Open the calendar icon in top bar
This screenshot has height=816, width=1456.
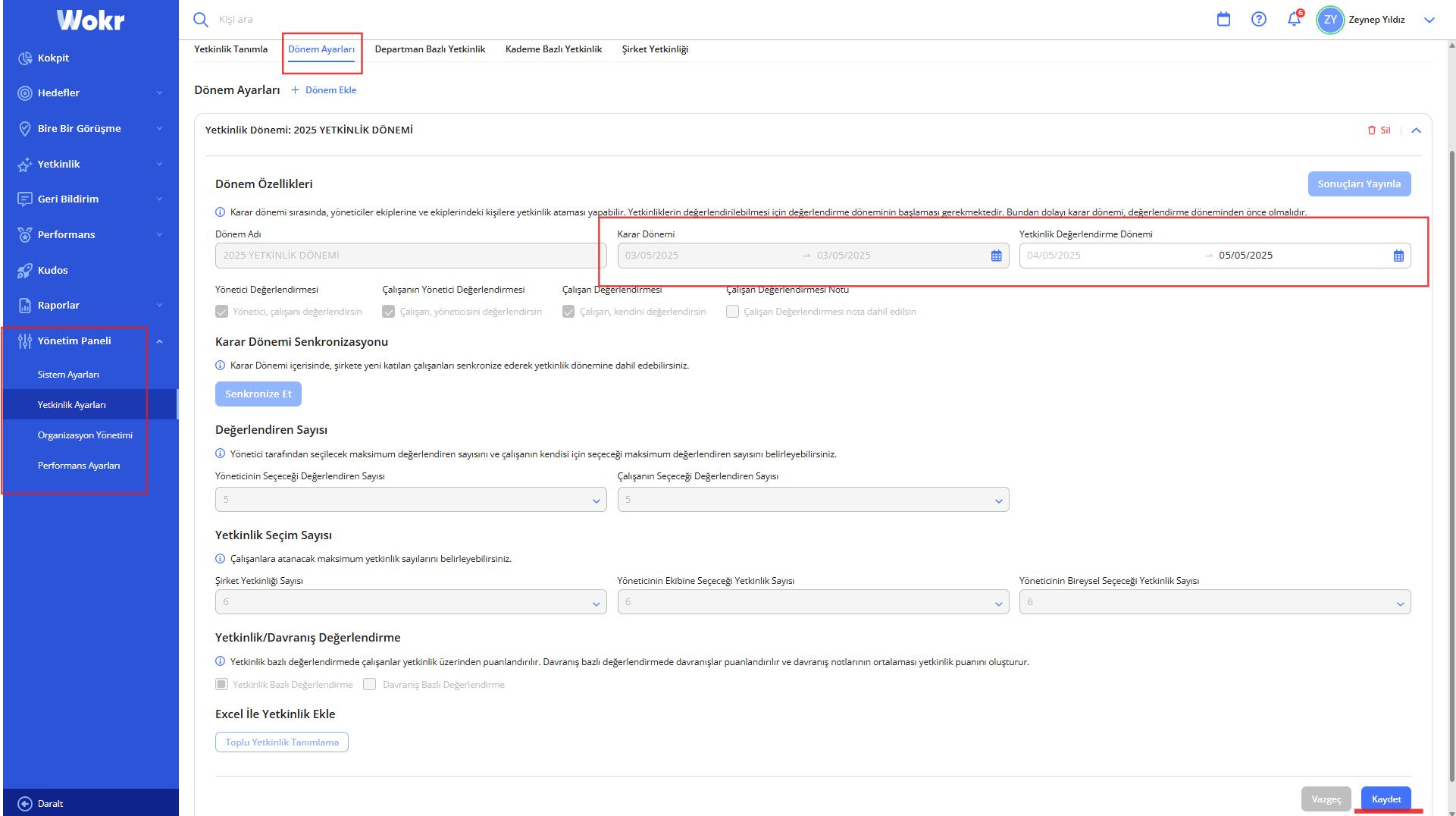click(x=1223, y=20)
